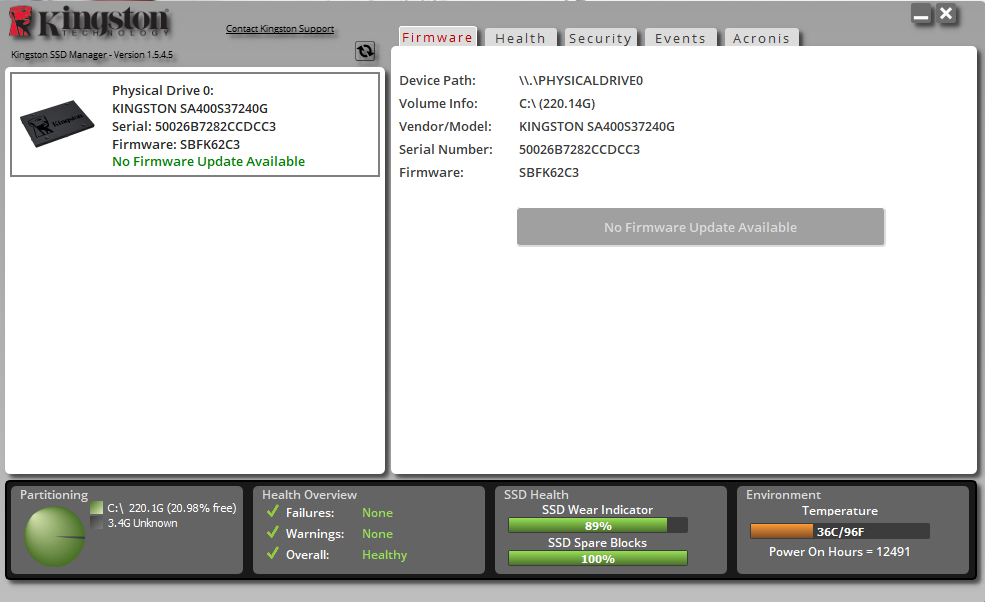Open the Health tab
This screenshot has height=602, width=985.
click(x=520, y=38)
